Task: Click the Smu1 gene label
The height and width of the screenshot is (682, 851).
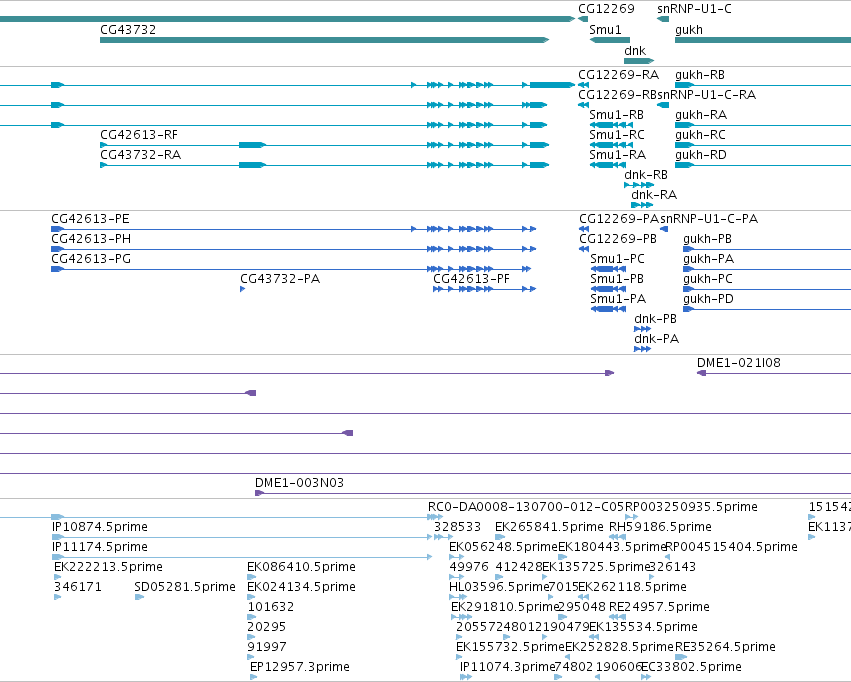Action: (x=605, y=30)
